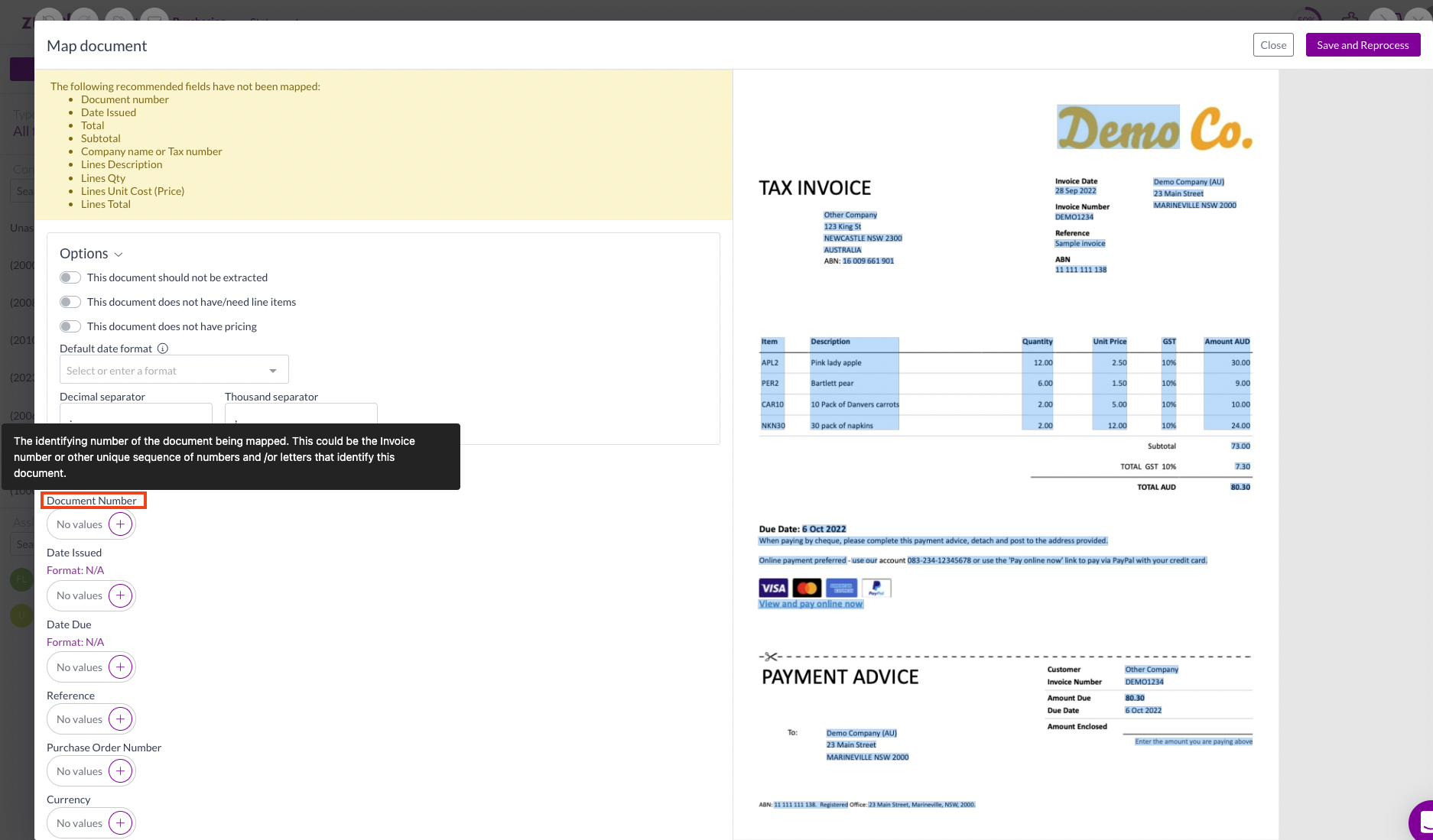The image size is (1433, 840).
Task: Click the American Express logo in invoice
Action: 842,588
